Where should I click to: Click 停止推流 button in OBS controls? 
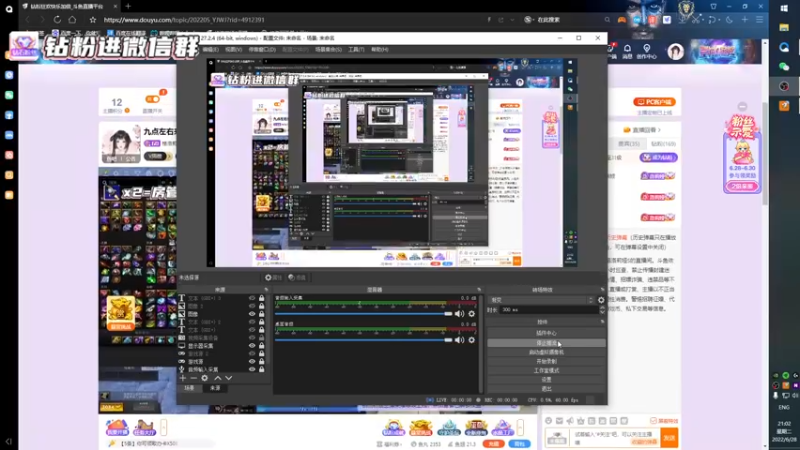[546, 343]
